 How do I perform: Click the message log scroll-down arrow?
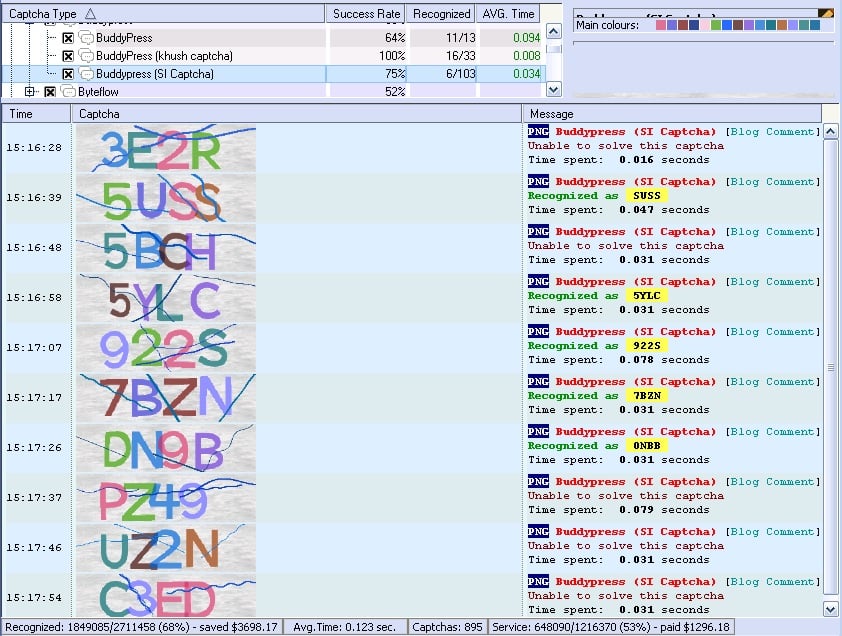click(830, 609)
